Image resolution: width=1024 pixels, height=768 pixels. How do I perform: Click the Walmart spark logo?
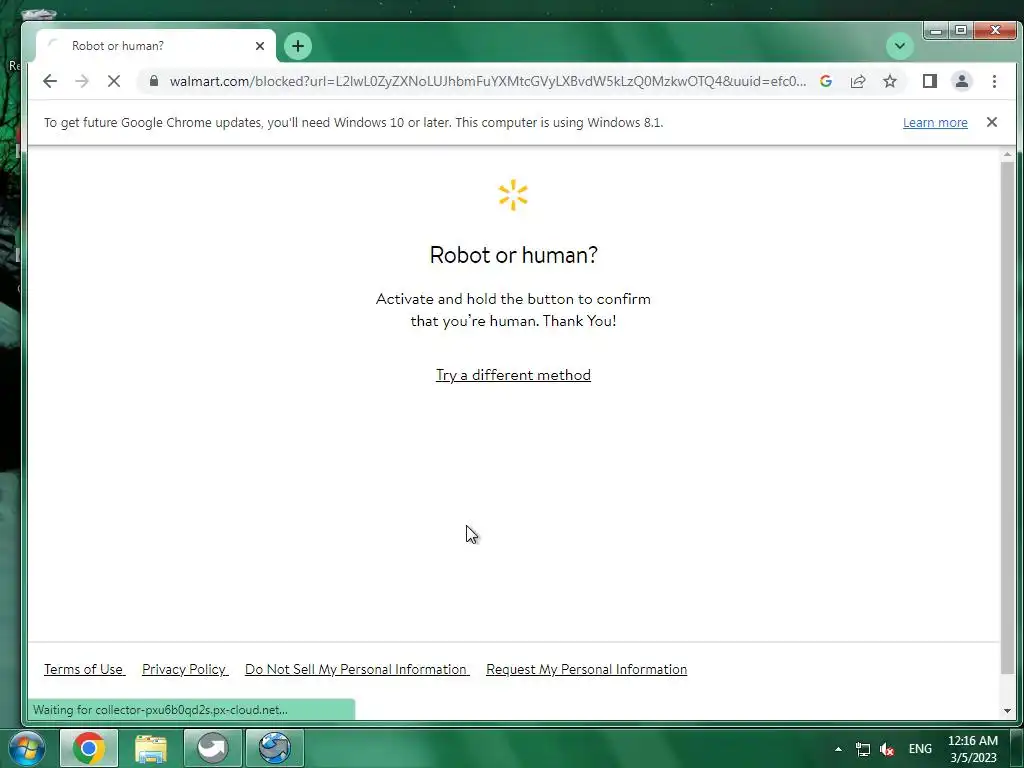tap(513, 195)
